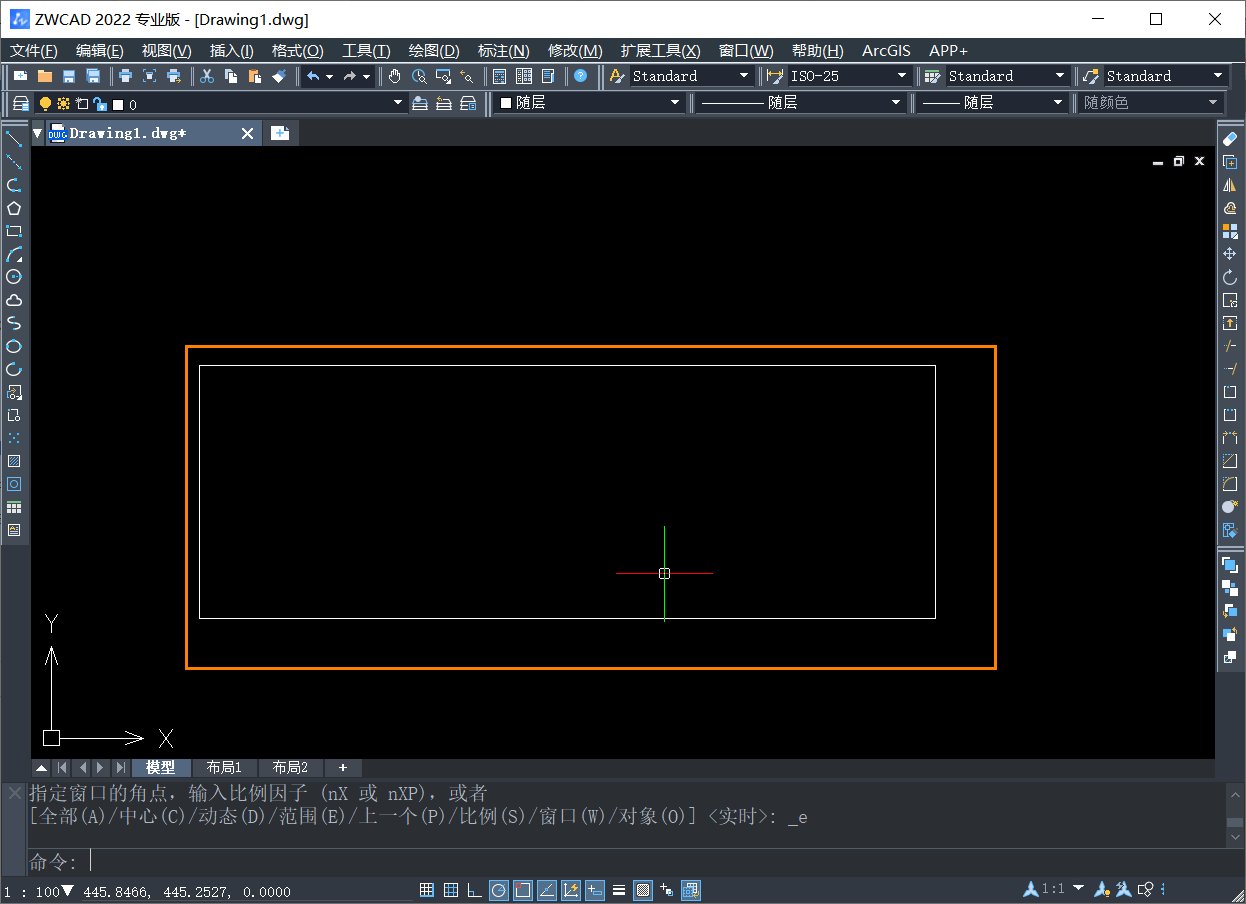Toggle Ortho mode in status bar
Image resolution: width=1246 pixels, height=904 pixels.
click(x=474, y=890)
